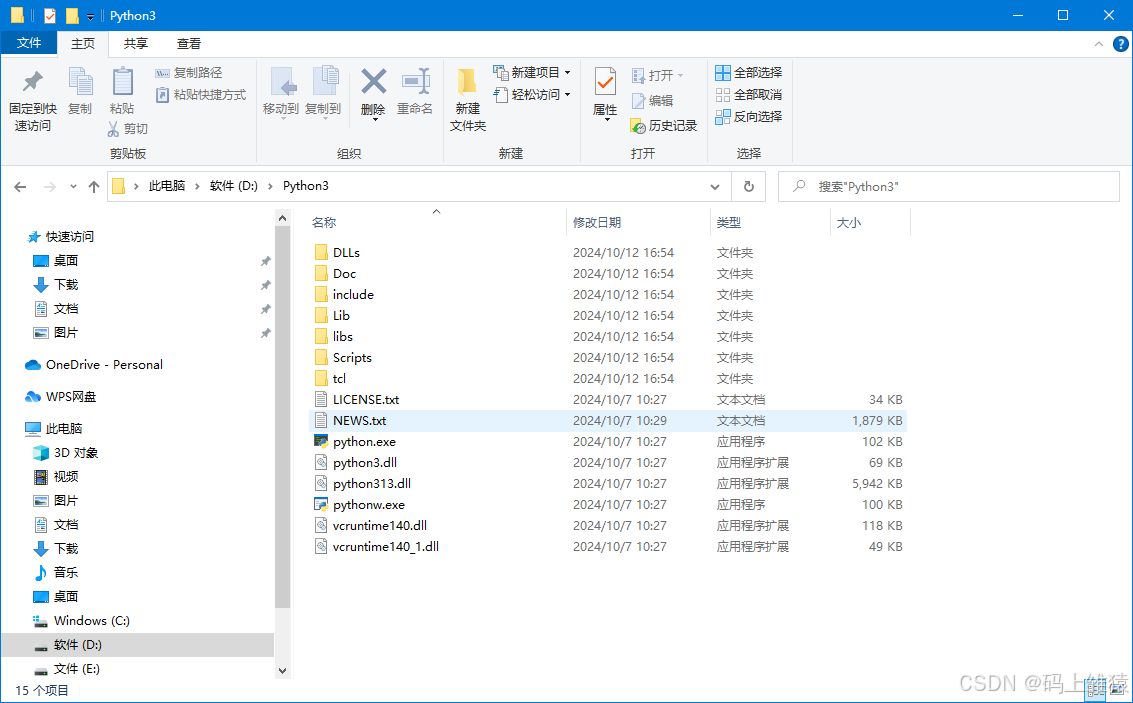Click Copy path (复制路径)
This screenshot has width=1133, height=703.
[x=189, y=73]
